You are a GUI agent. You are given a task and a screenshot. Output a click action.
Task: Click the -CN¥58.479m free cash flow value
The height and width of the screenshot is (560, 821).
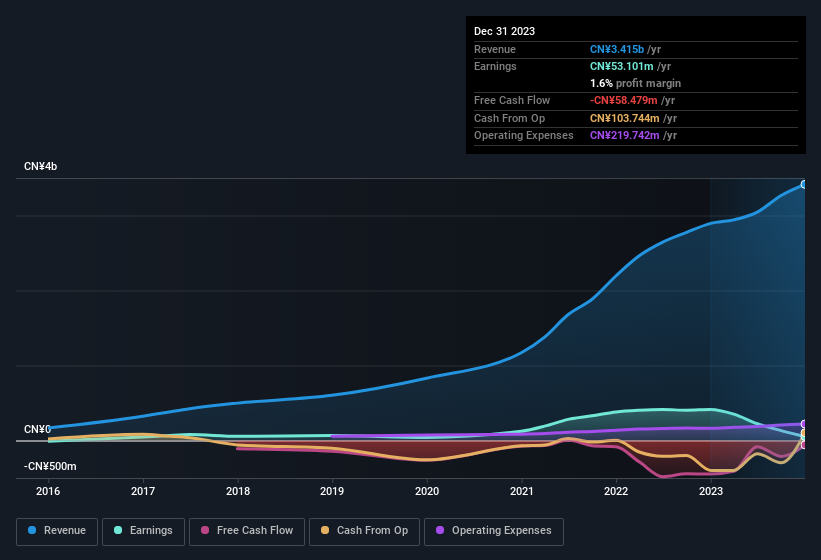pos(624,100)
